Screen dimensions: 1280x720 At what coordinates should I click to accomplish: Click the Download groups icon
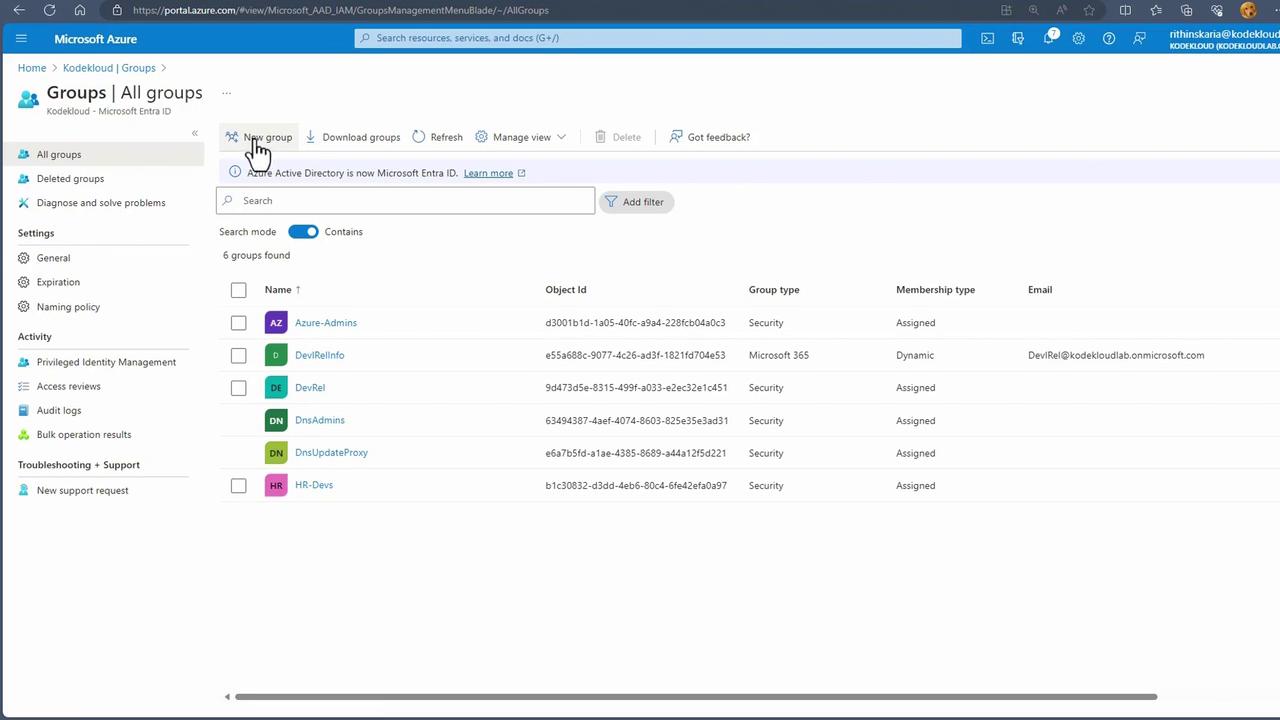click(x=310, y=137)
